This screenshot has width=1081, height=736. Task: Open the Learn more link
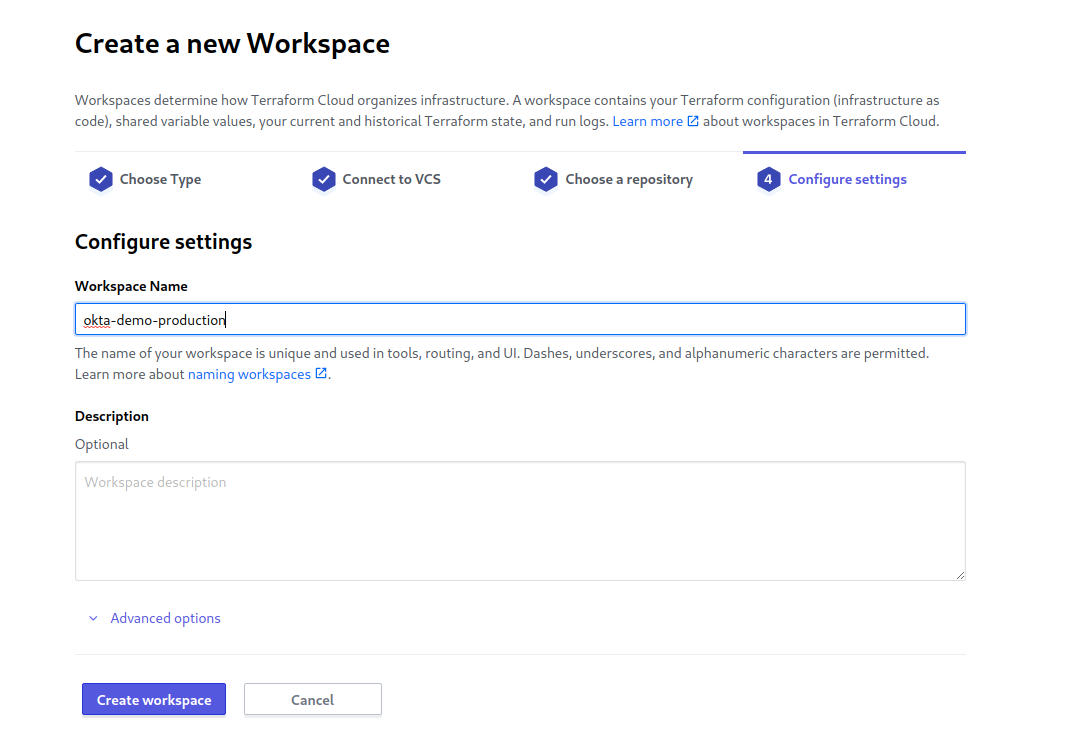coord(647,121)
